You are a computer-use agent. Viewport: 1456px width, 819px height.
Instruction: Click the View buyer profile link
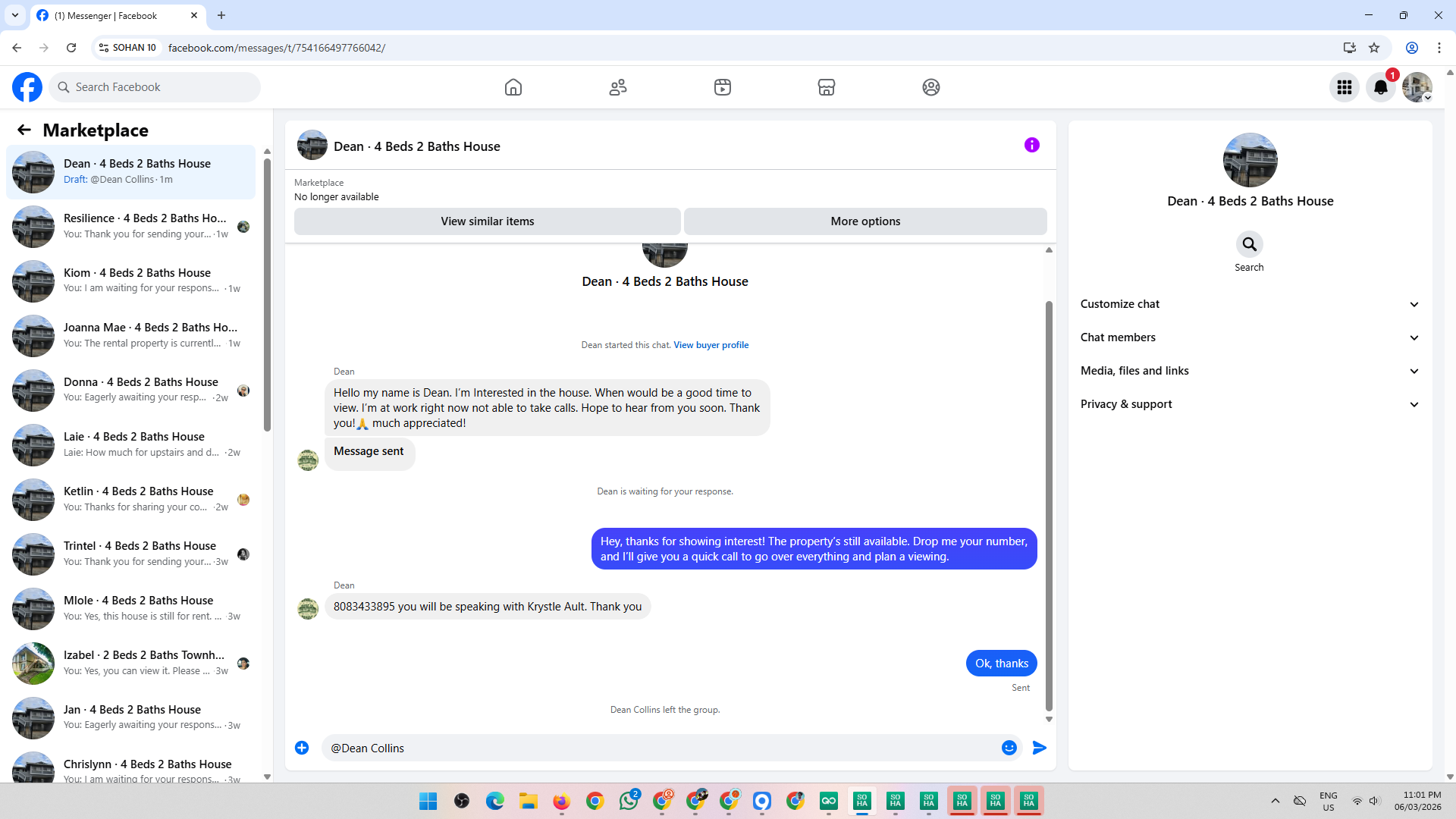[711, 345]
